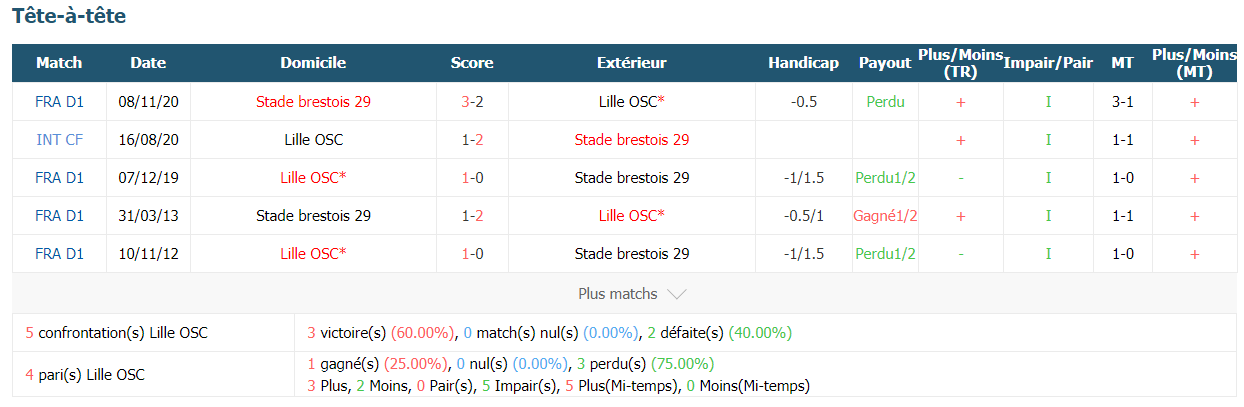
Task: Select the Payout column header
Action: (x=885, y=63)
